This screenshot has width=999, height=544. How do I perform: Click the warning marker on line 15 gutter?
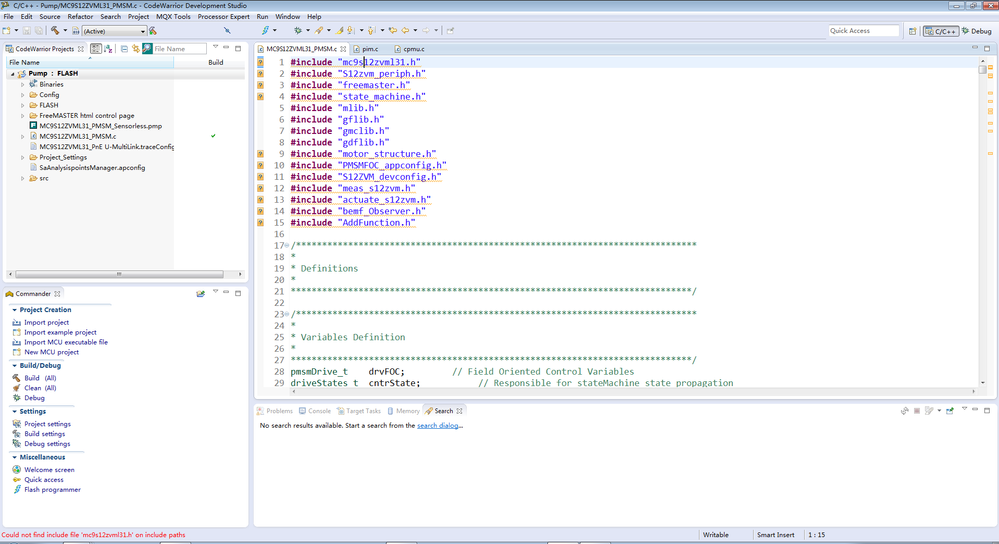pyautogui.click(x=261, y=222)
